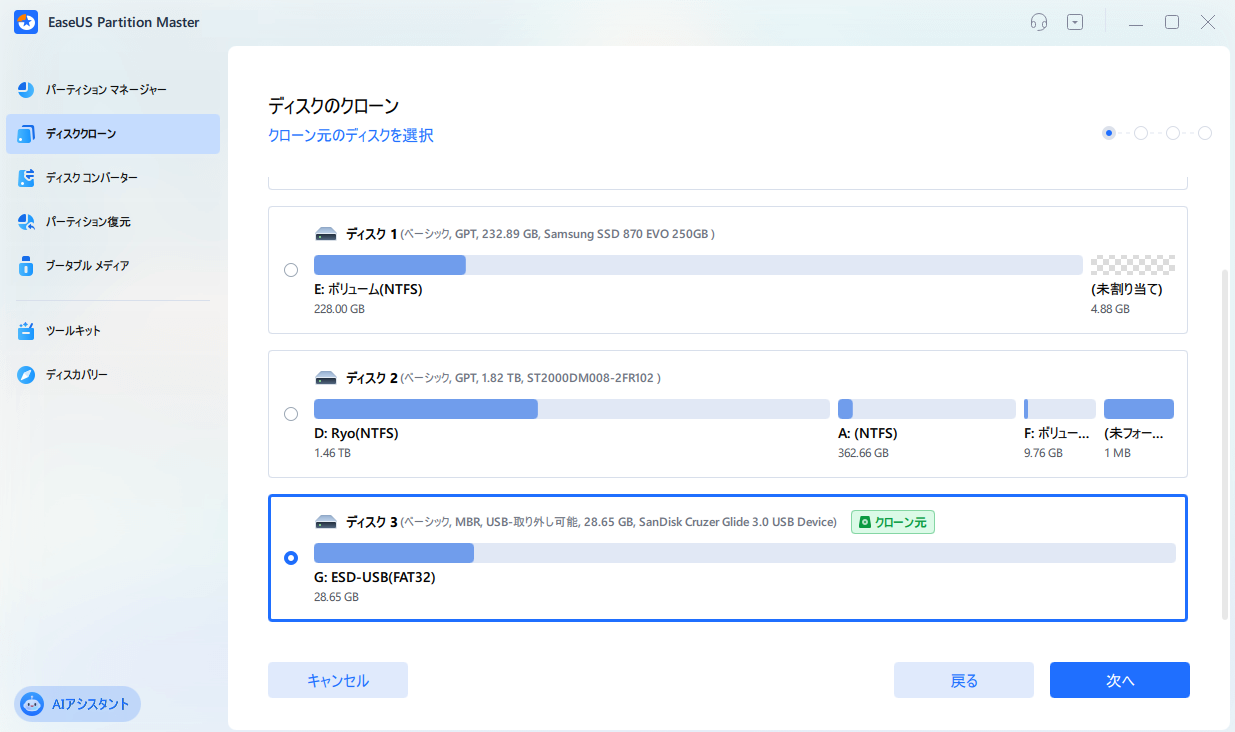This screenshot has width=1235, height=732.
Task: Select Disk 1 as the clone source
Action: click(x=291, y=269)
